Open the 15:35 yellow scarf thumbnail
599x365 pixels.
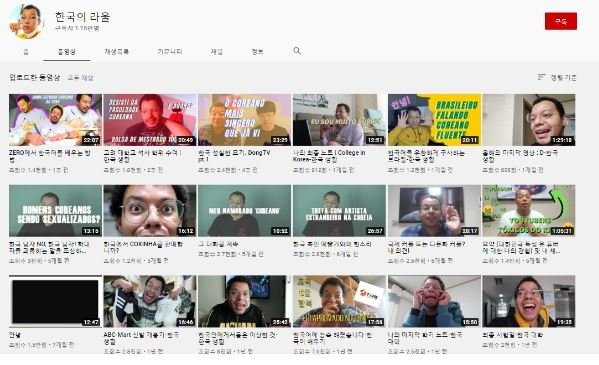(x=529, y=301)
